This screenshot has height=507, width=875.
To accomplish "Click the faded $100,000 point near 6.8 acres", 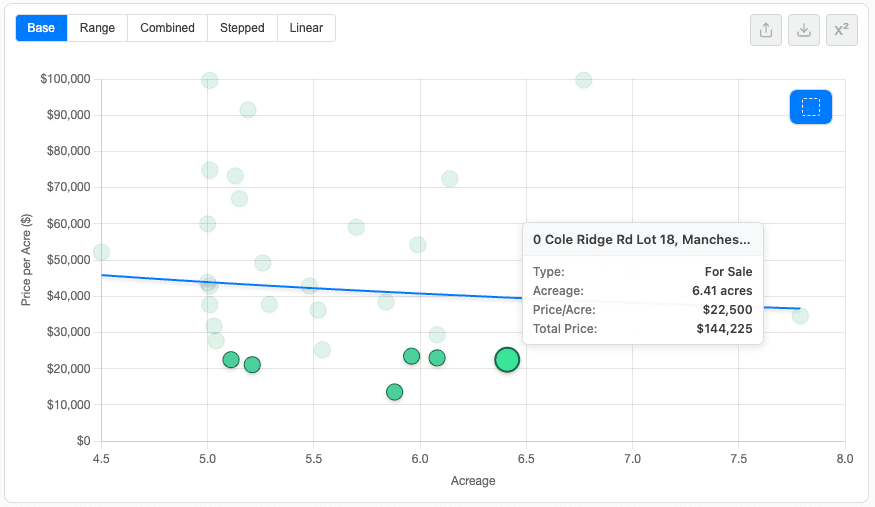I will (x=584, y=80).
